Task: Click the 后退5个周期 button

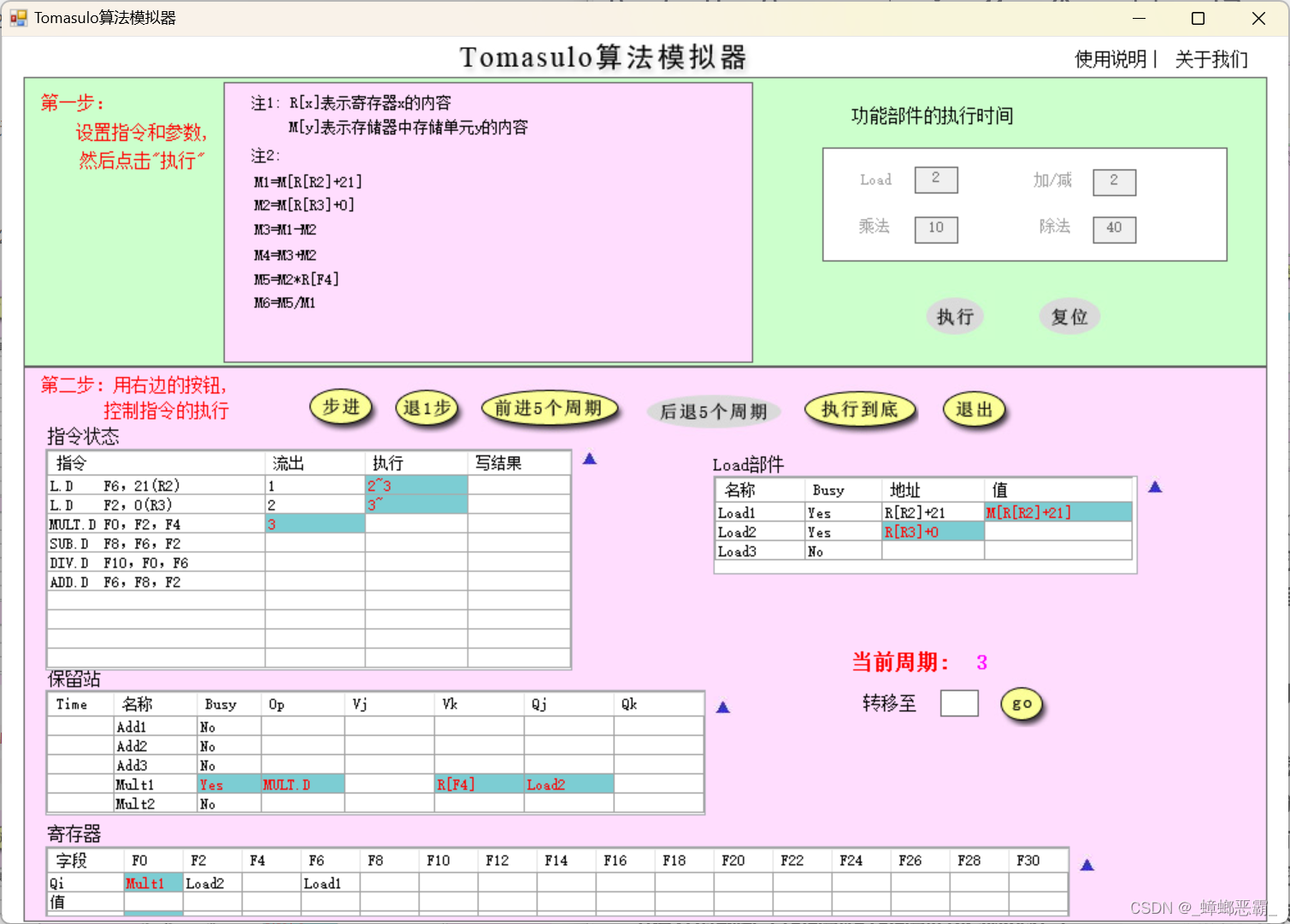Action: click(713, 412)
